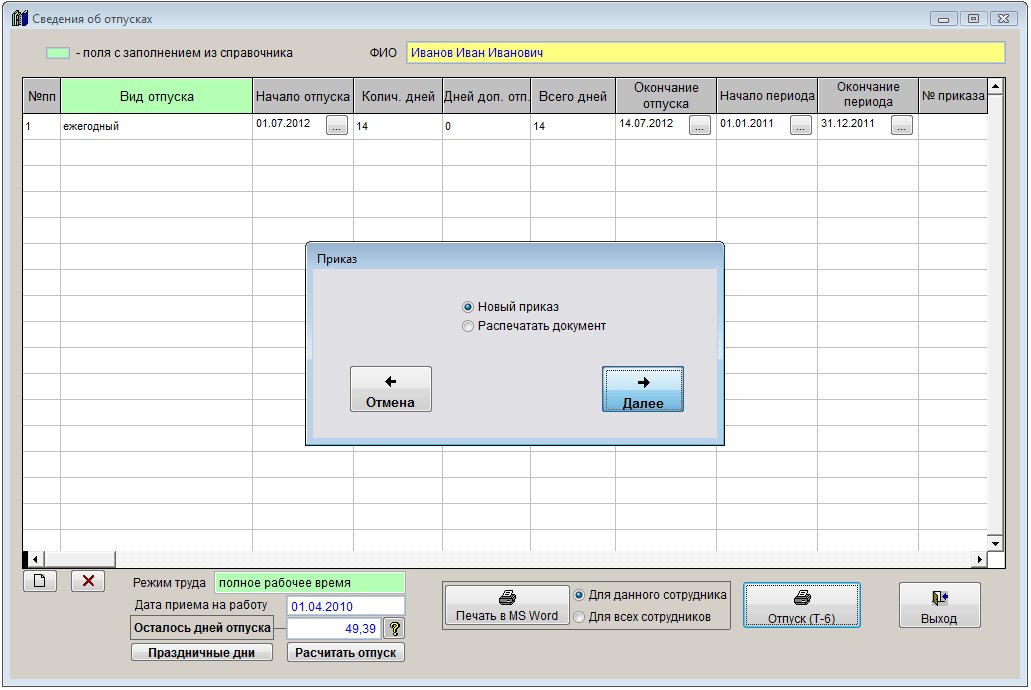The width and height of the screenshot is (1031, 690).
Task: Choose the Для всех сотрудников option
Action: click(579, 617)
